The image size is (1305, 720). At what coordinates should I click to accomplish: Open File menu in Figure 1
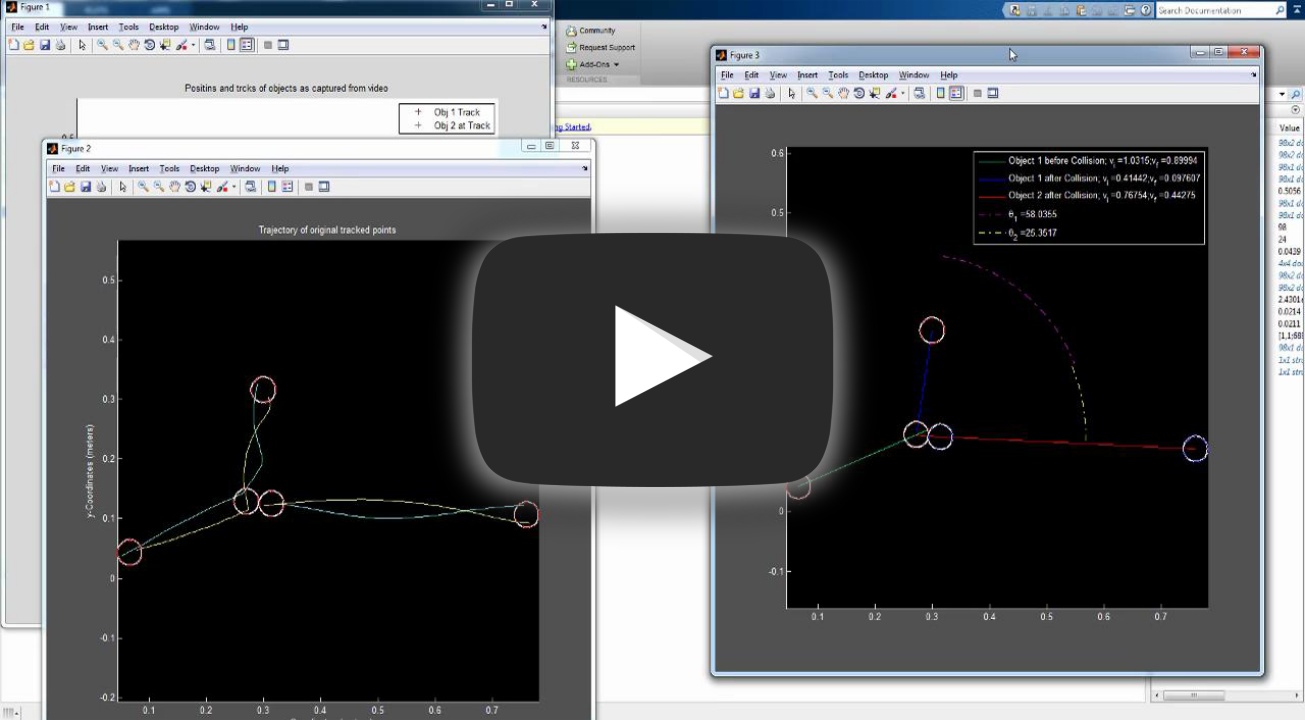[x=18, y=27]
